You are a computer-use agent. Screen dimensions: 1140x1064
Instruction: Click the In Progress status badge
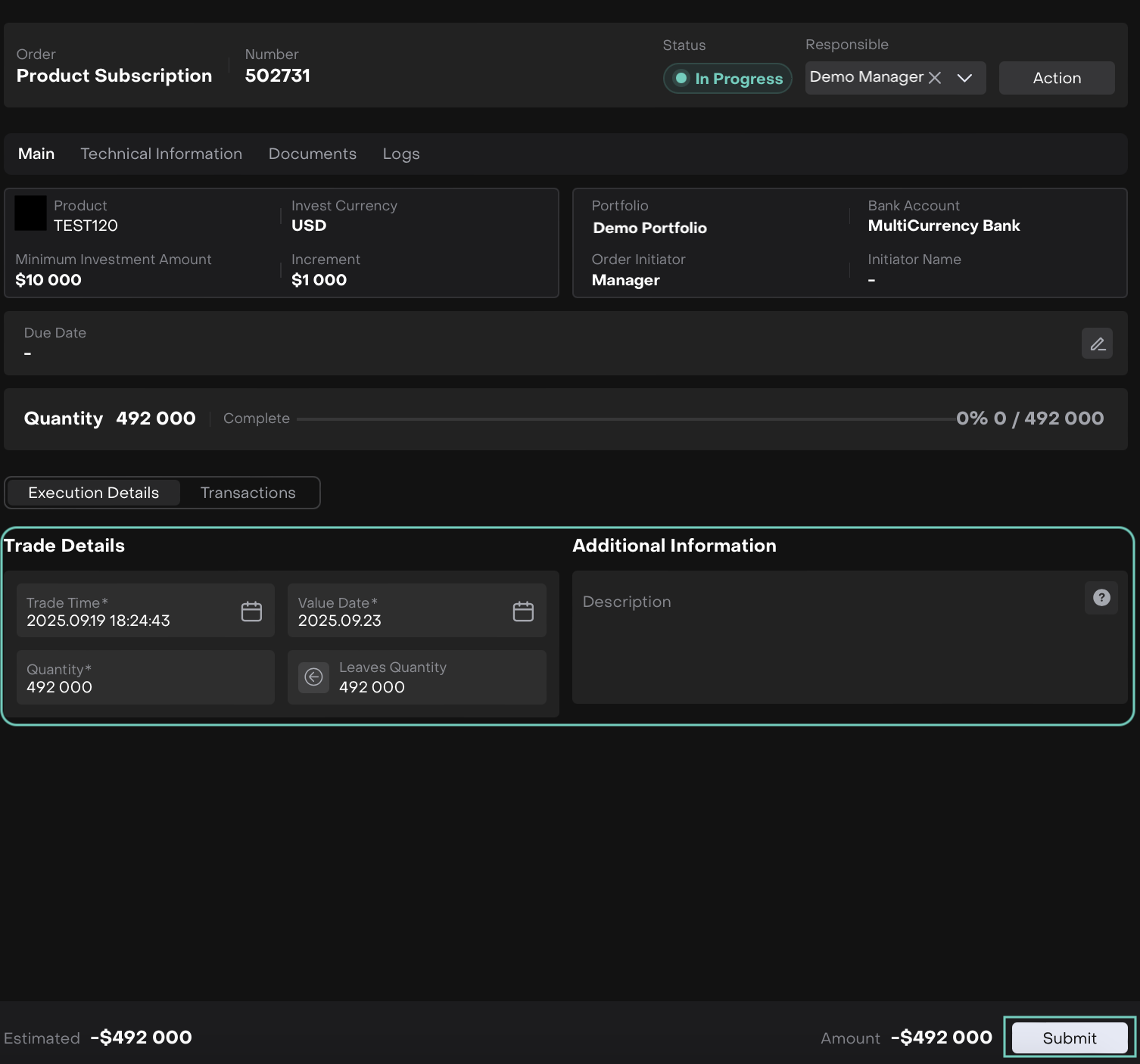pyautogui.click(x=727, y=79)
